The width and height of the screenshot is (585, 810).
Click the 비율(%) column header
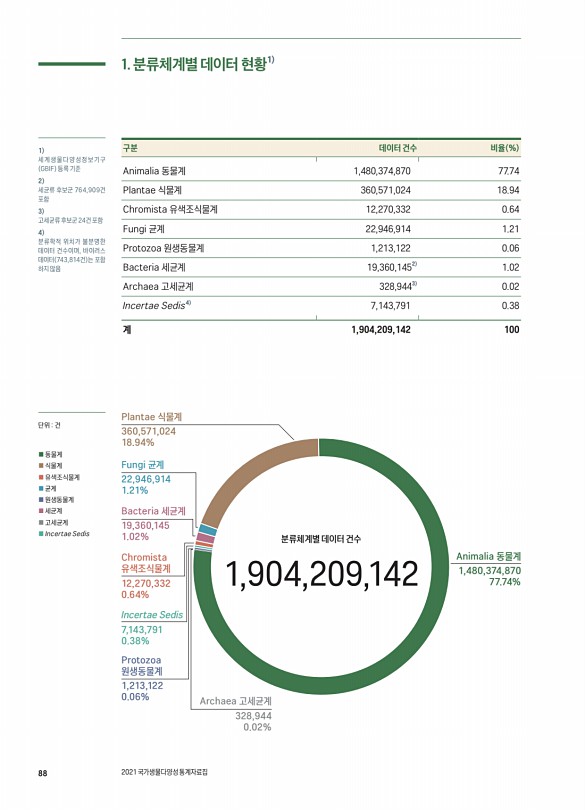click(504, 148)
